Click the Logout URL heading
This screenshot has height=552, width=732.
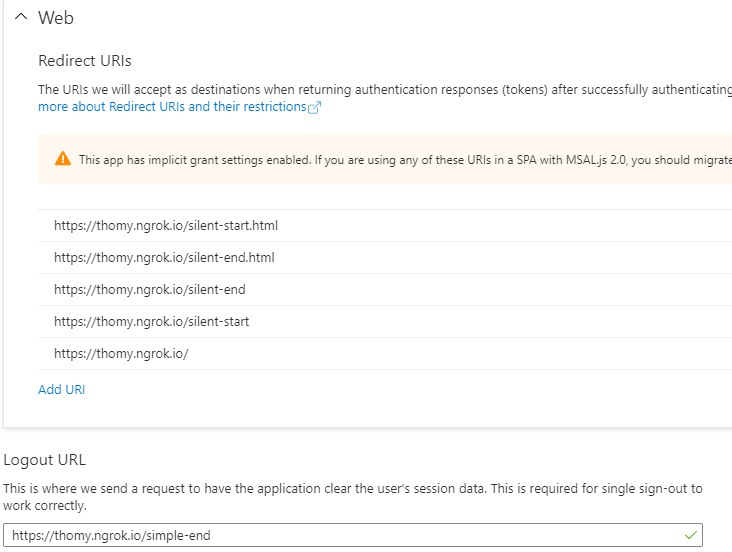[x=45, y=460]
